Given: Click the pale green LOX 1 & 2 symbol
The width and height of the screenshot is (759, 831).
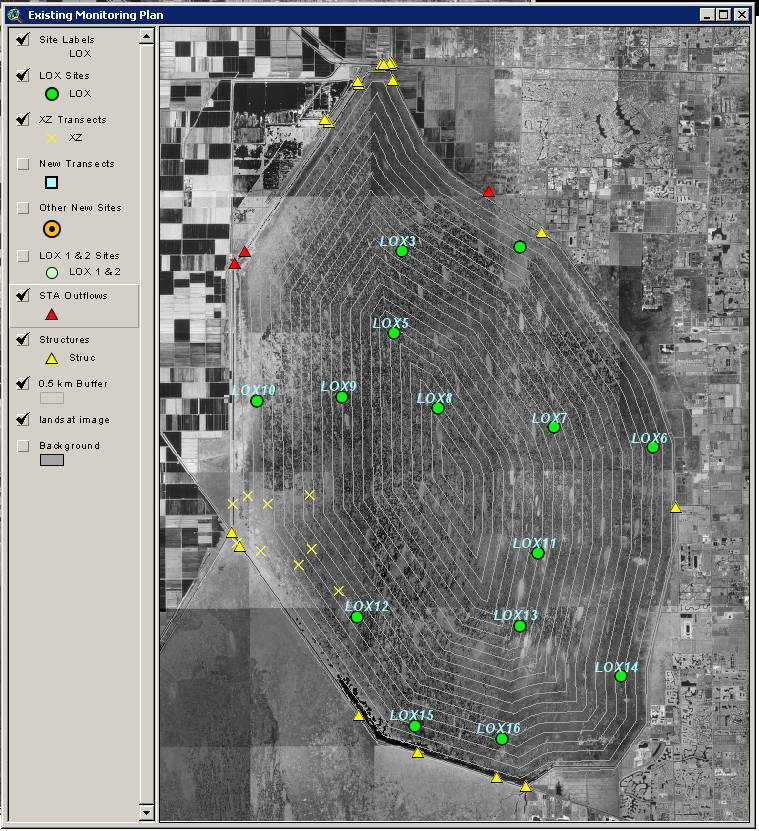Looking at the screenshot, I should click(51, 273).
